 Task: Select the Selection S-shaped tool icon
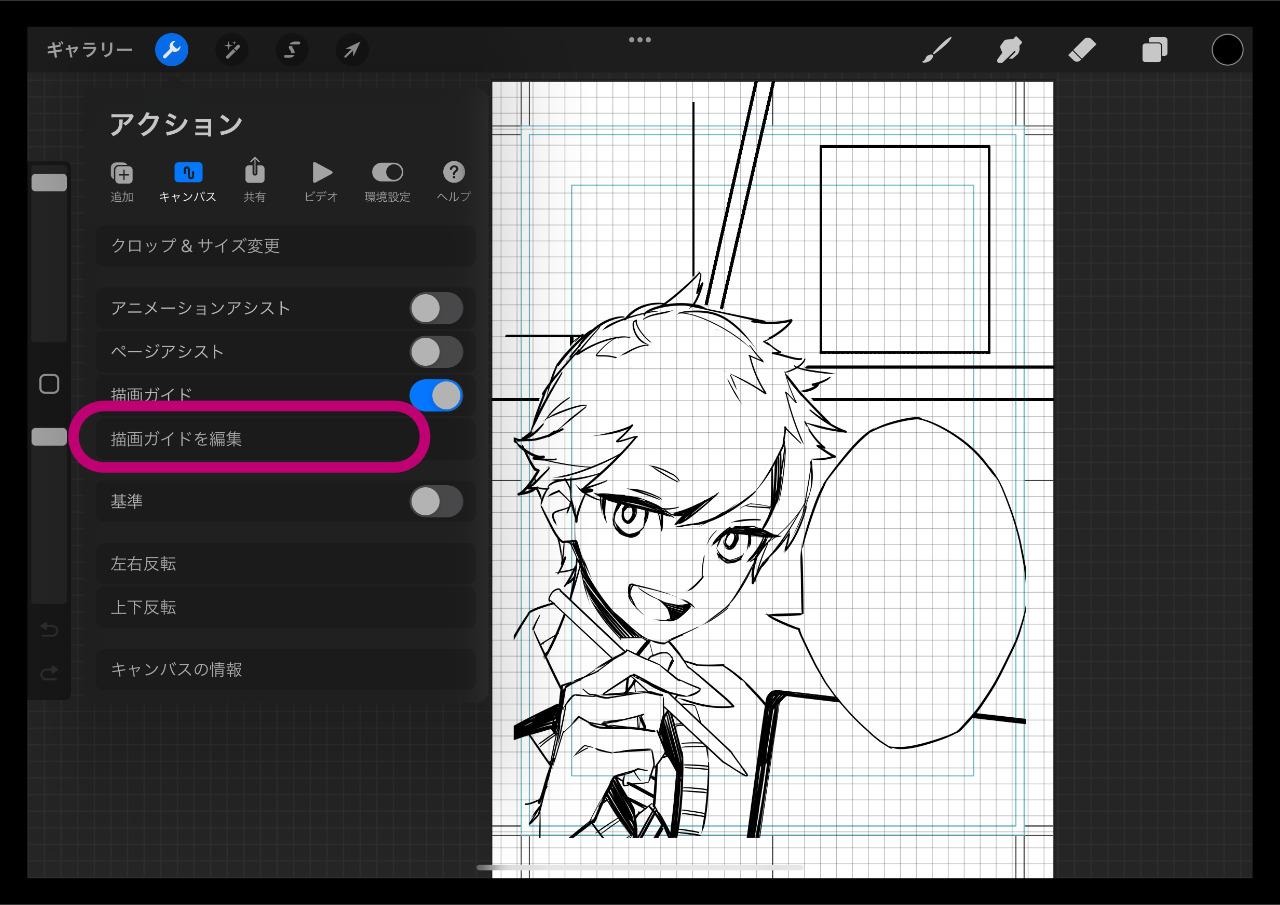click(x=292, y=50)
